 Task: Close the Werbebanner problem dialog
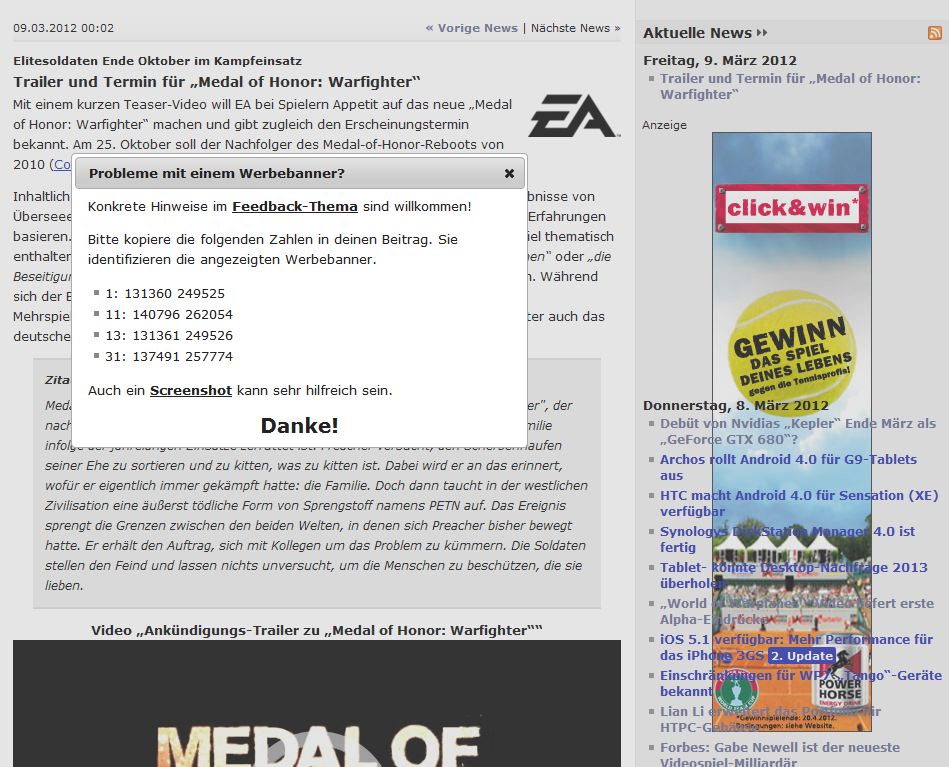pyautogui.click(x=509, y=174)
